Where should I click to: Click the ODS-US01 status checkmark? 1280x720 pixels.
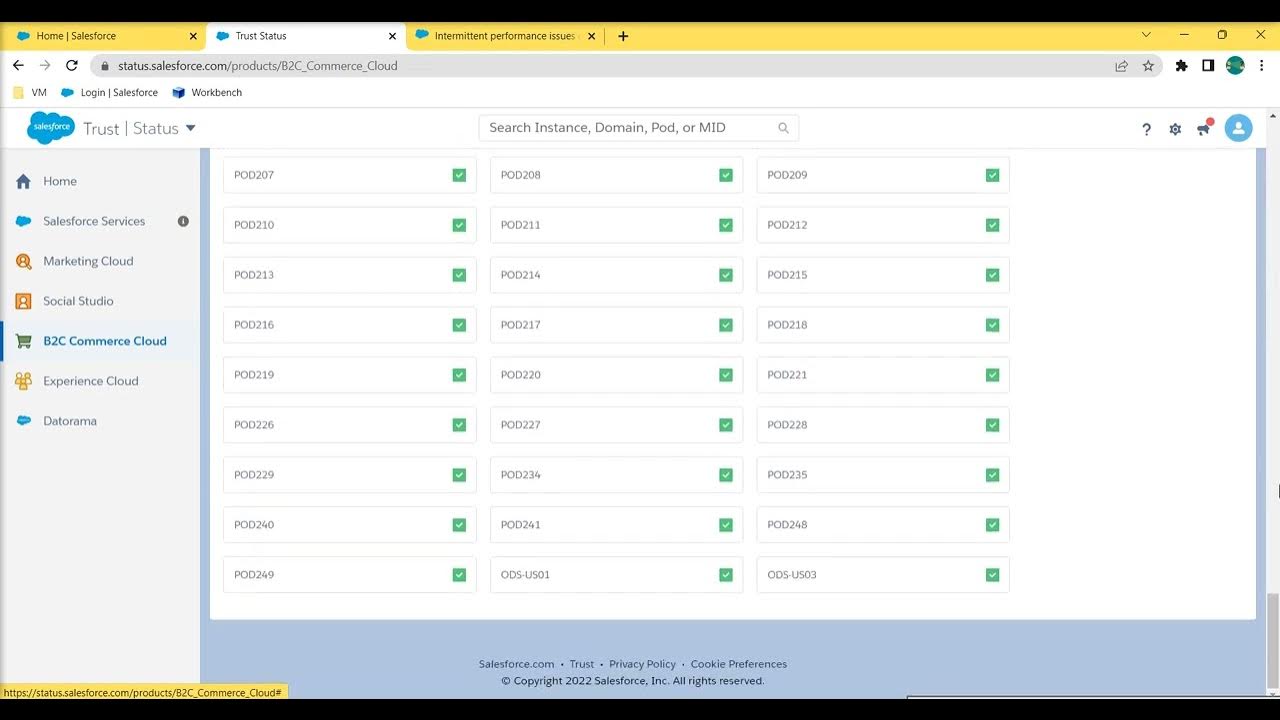coord(726,575)
